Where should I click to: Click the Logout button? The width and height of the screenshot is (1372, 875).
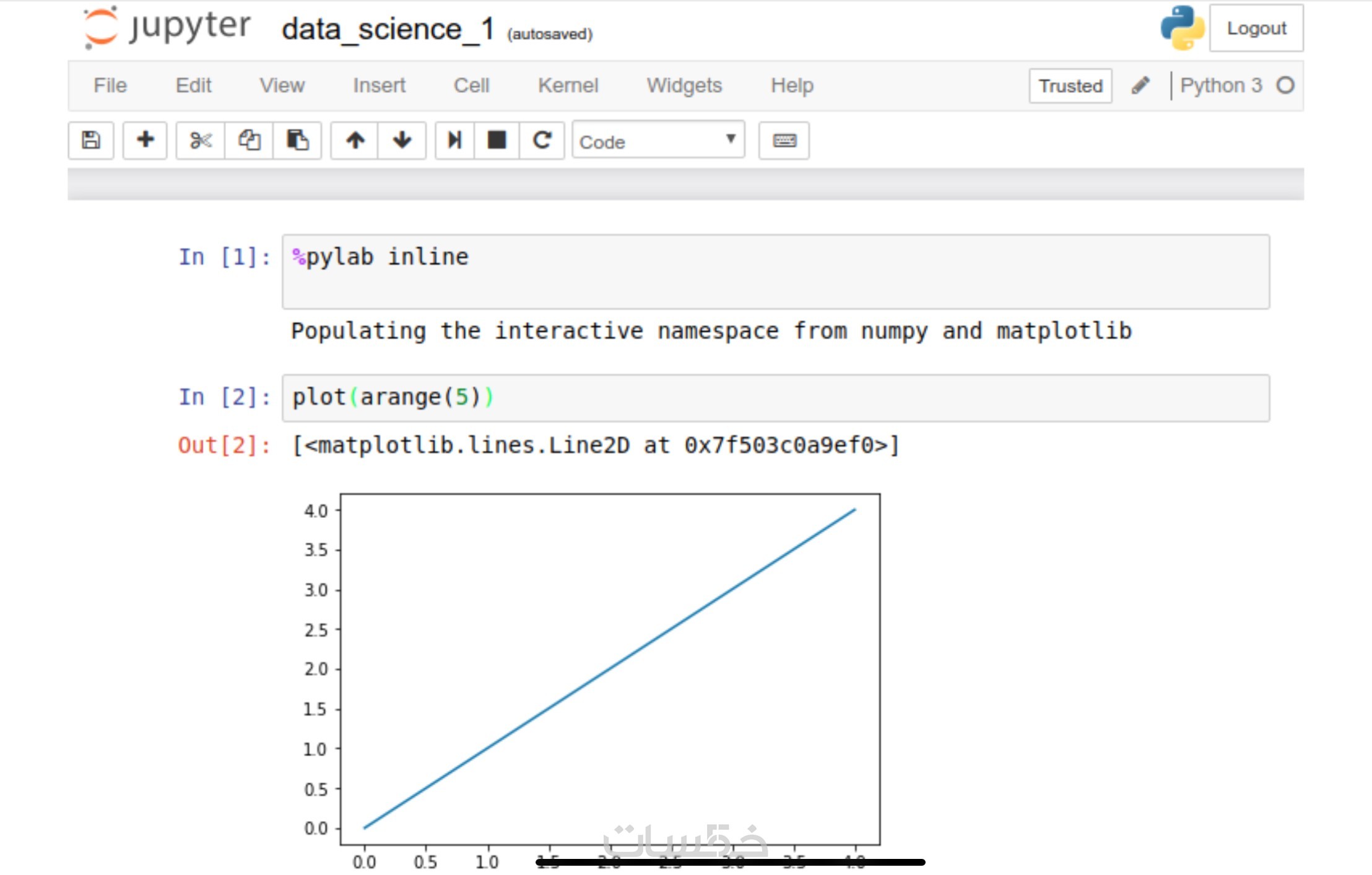point(1256,28)
